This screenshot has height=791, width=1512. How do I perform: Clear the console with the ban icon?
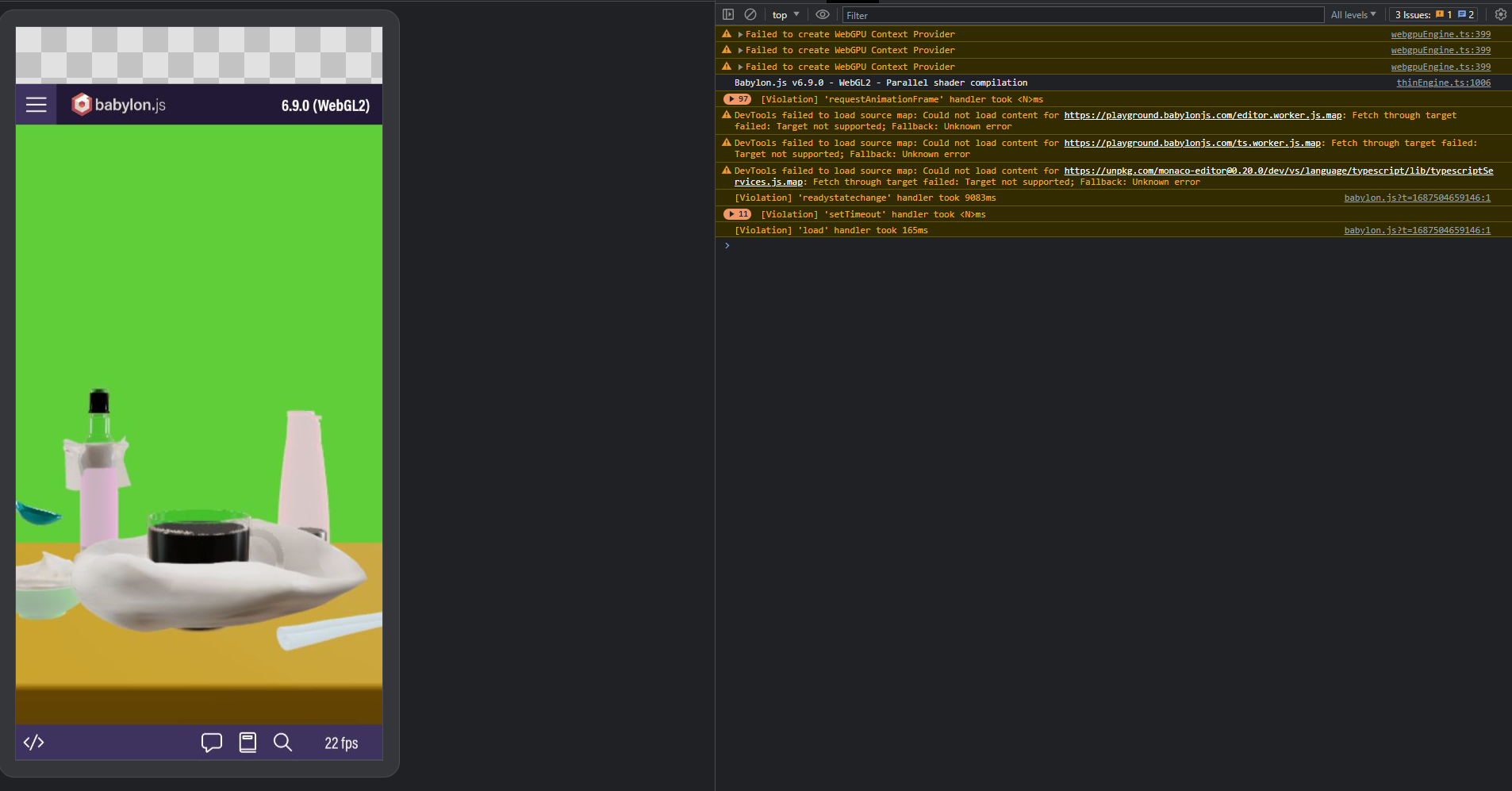[x=750, y=14]
